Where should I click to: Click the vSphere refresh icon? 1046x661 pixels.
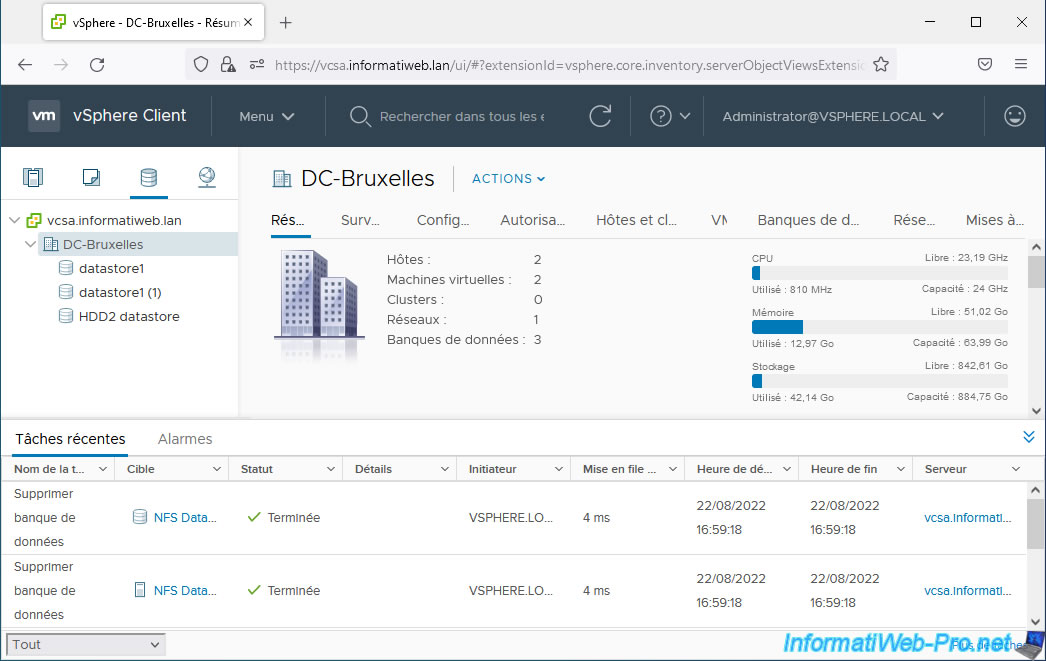[600, 116]
